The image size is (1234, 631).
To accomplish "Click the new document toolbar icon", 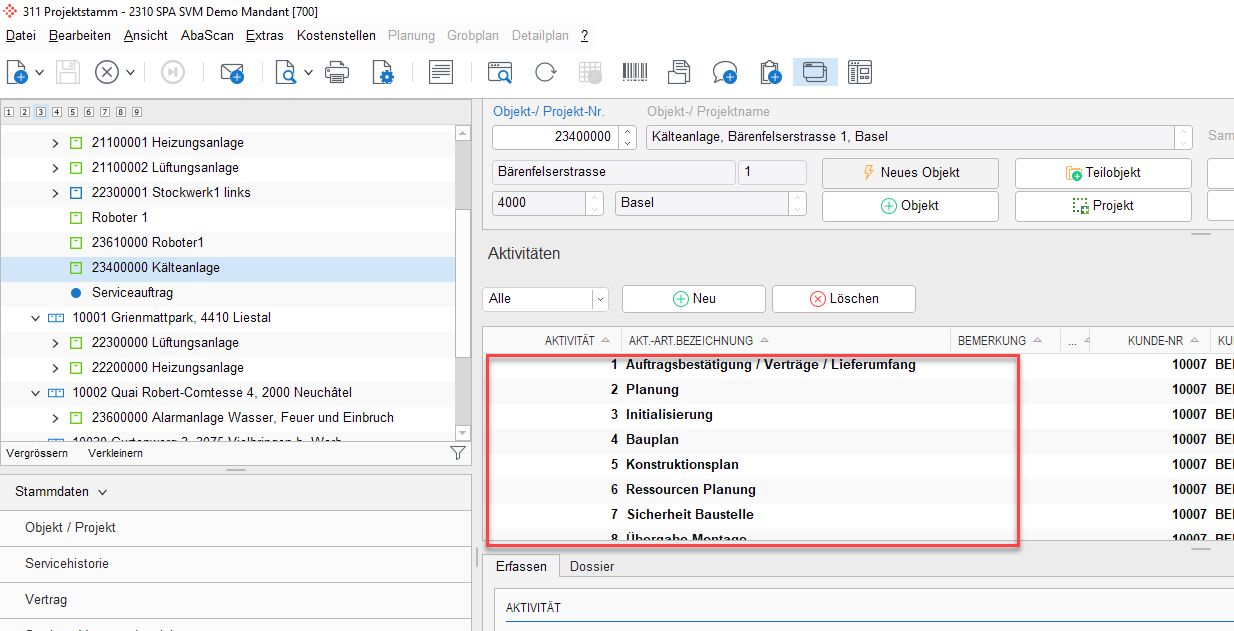I will click(17, 72).
